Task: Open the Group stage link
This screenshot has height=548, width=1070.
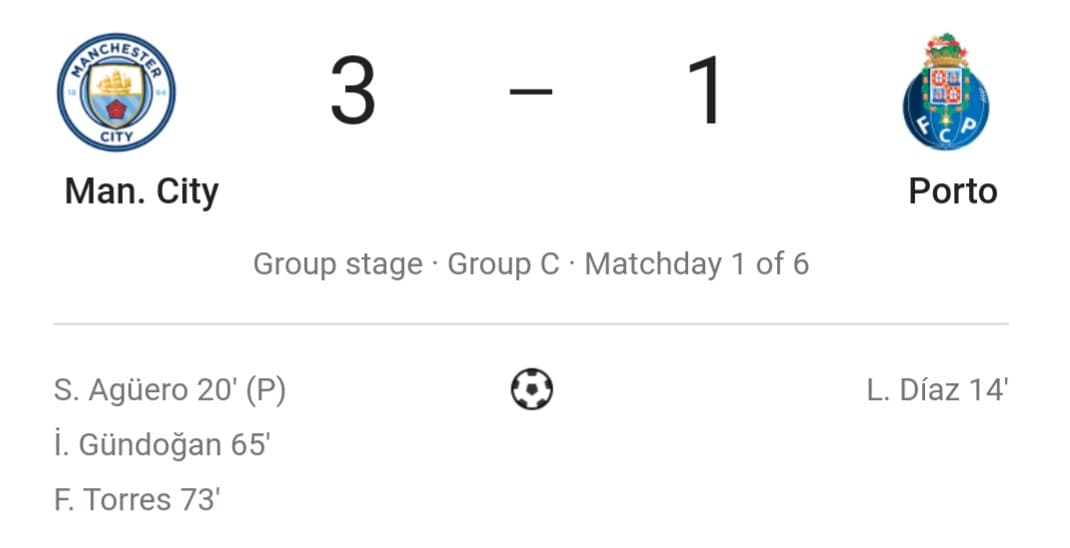Action: click(x=338, y=264)
